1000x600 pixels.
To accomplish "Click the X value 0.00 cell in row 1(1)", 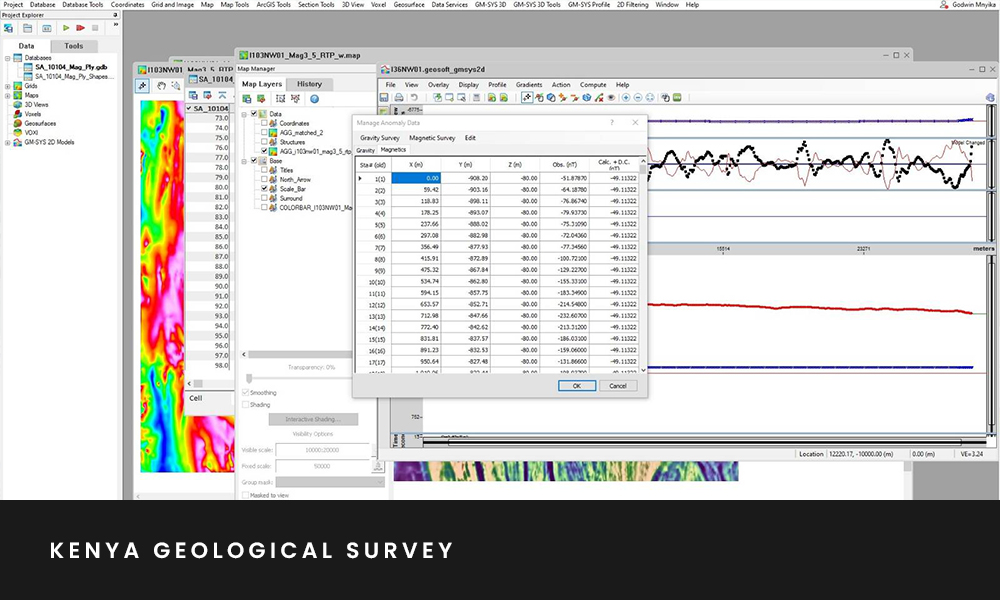I will (416, 179).
